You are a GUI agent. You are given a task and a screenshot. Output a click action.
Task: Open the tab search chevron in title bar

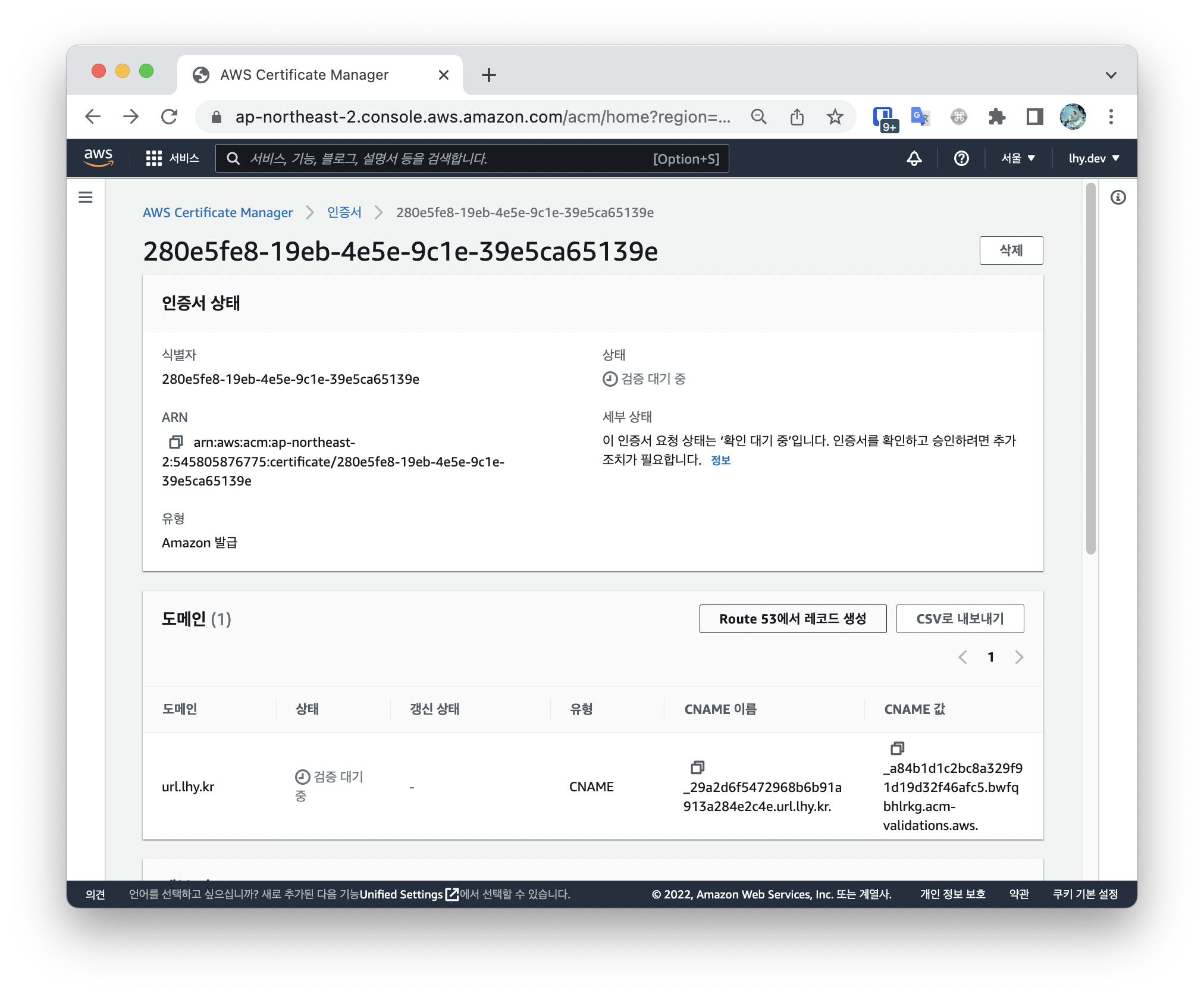(1111, 75)
